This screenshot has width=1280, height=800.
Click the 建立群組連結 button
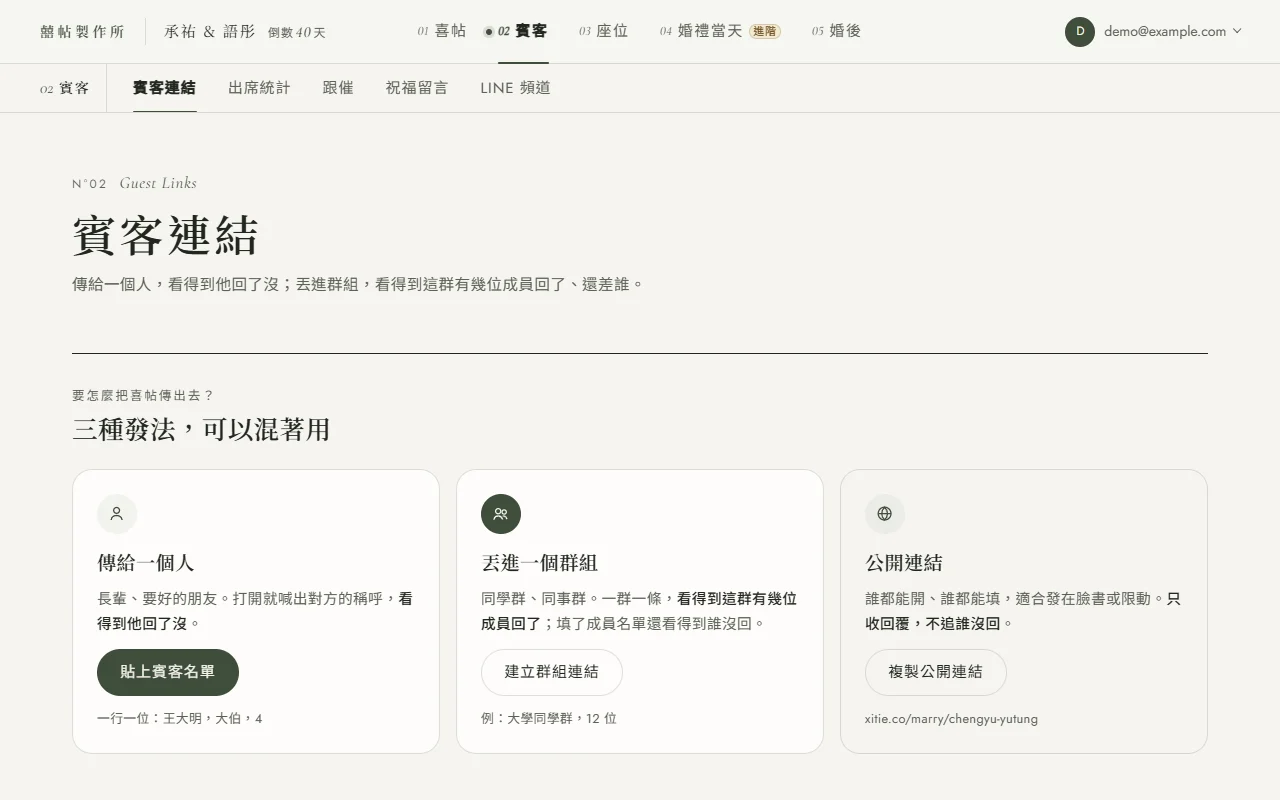(x=552, y=672)
